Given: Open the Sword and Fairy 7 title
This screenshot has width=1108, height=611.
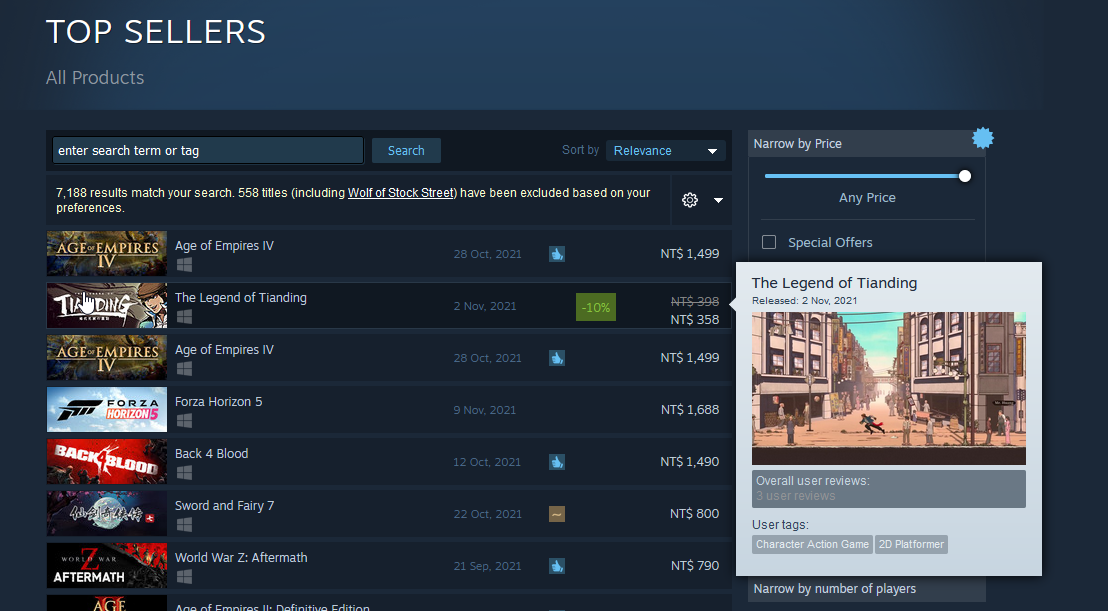Looking at the screenshot, I should tap(225, 506).
